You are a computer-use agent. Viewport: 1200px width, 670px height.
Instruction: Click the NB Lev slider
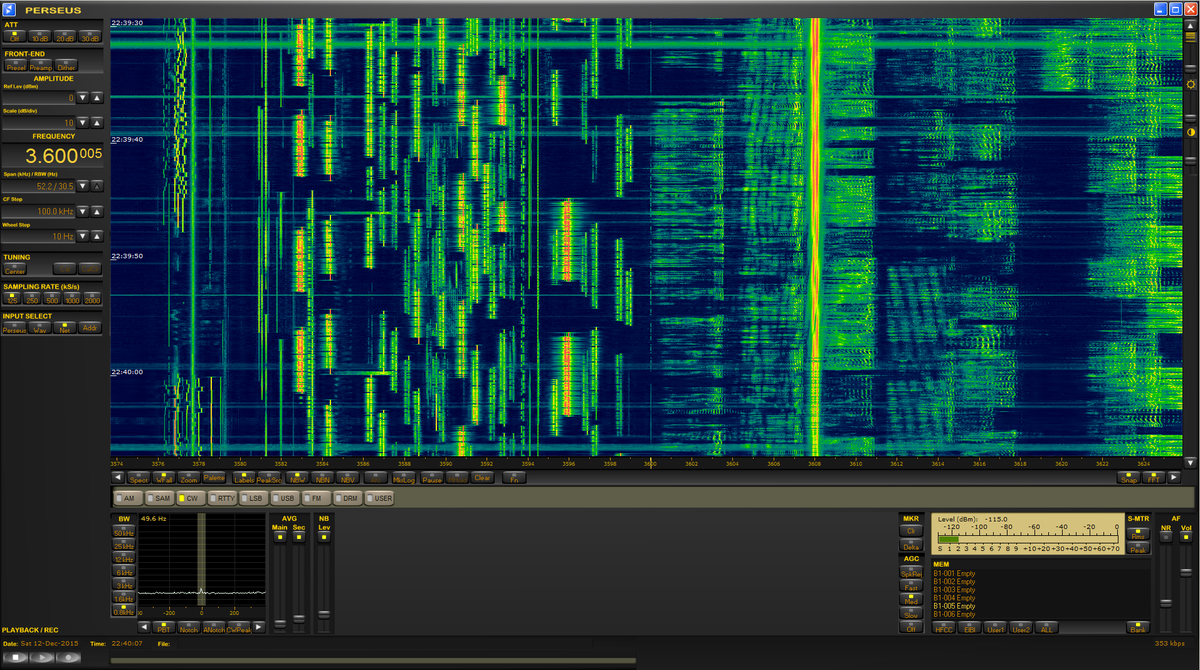point(323,614)
